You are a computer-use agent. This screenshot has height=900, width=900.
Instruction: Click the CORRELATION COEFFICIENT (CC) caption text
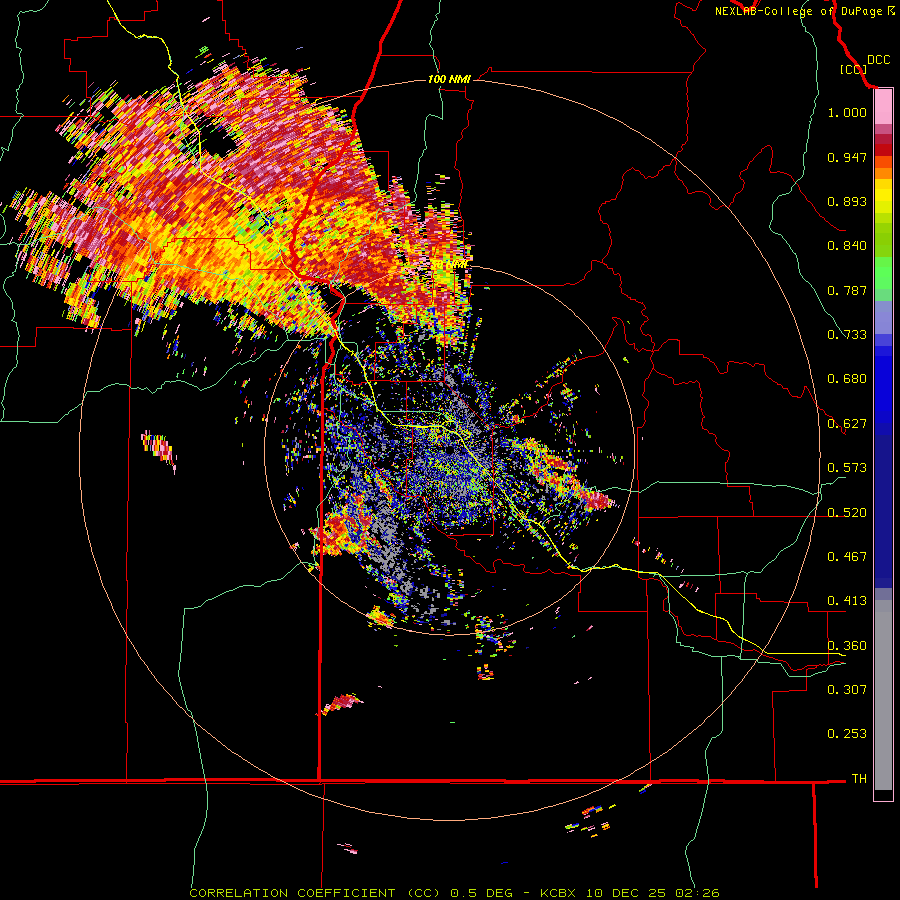click(x=315, y=893)
